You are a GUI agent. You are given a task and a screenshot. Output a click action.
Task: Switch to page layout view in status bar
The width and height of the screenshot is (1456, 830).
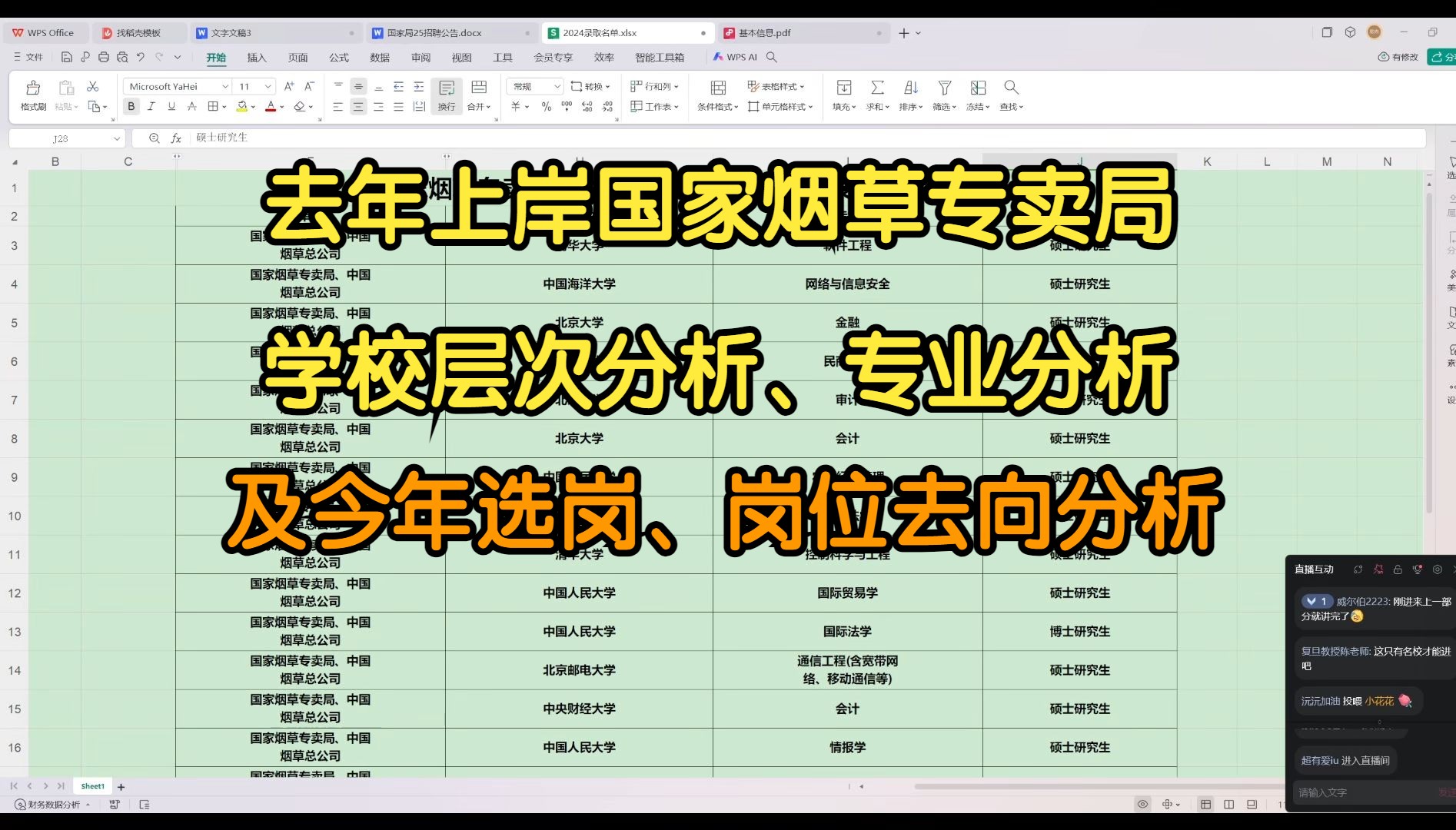click(1228, 804)
